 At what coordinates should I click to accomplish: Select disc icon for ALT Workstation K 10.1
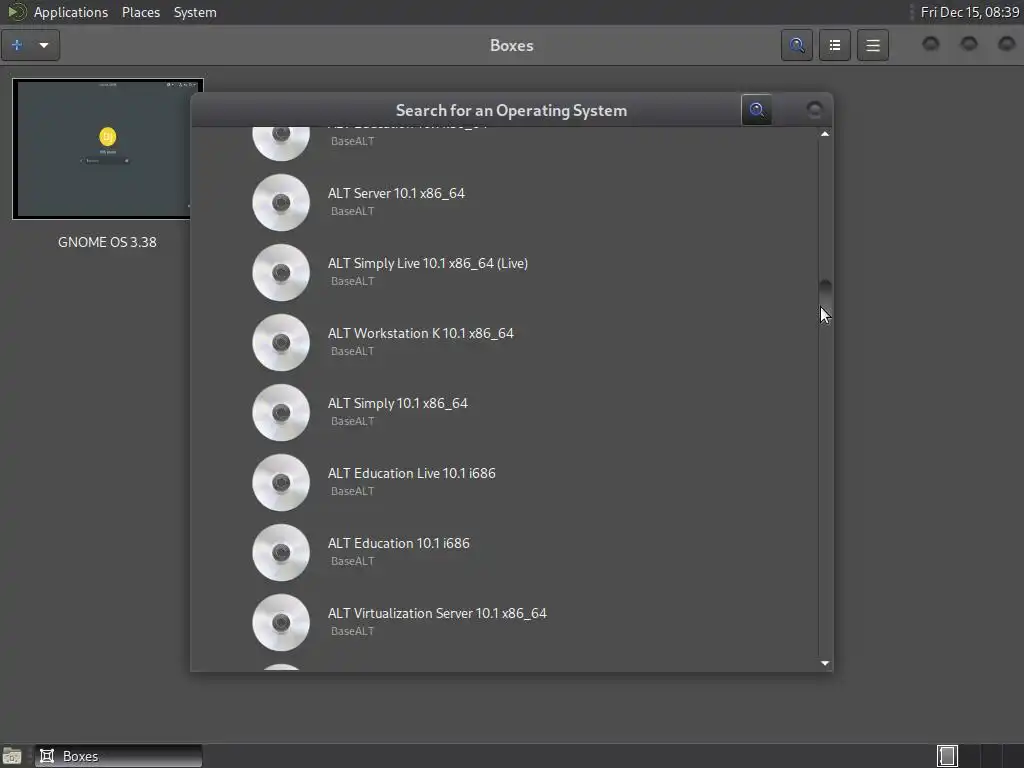pos(281,342)
